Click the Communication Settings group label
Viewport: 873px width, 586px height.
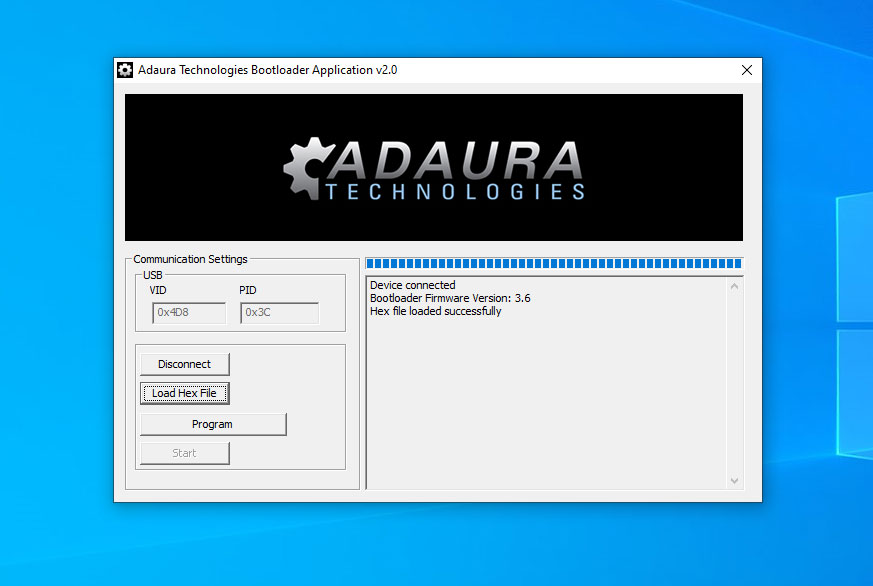tap(190, 259)
